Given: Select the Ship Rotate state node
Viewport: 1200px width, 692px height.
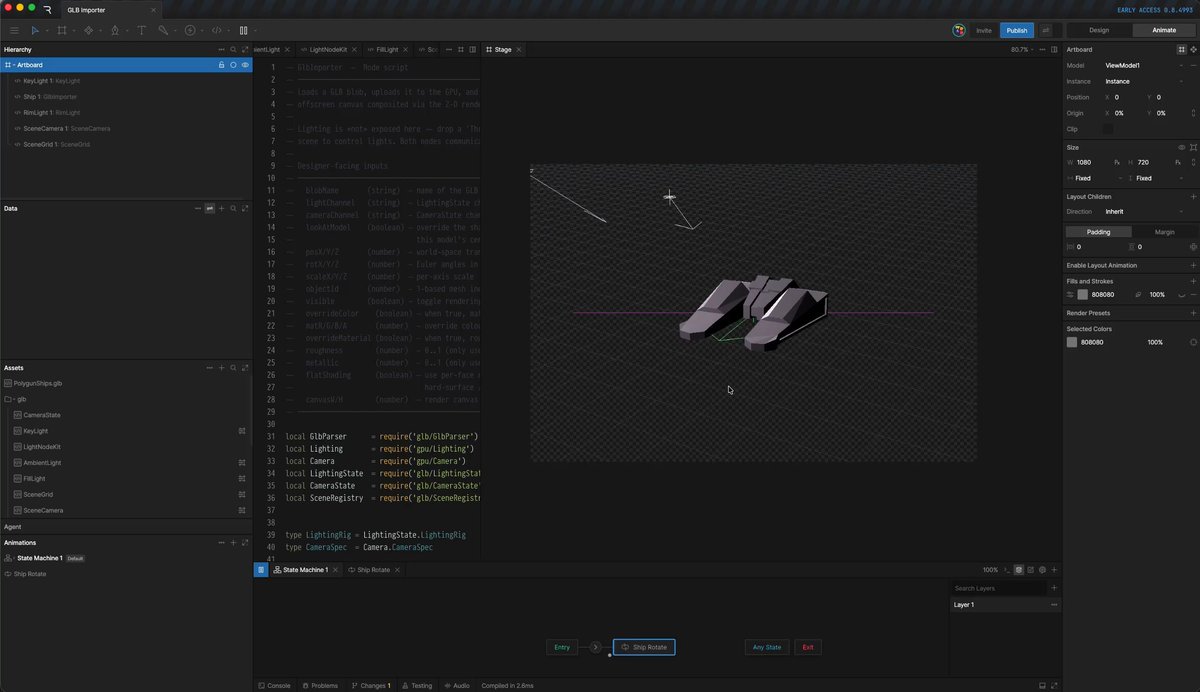Looking at the screenshot, I should 644,647.
